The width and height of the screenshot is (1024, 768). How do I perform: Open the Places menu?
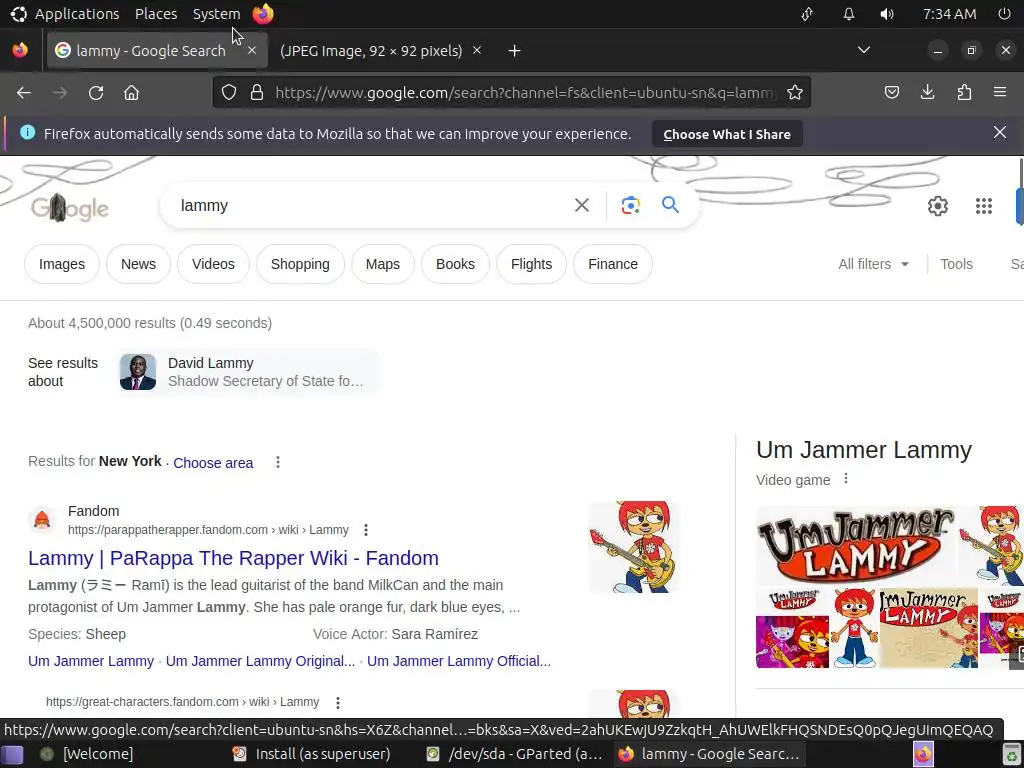tap(156, 14)
